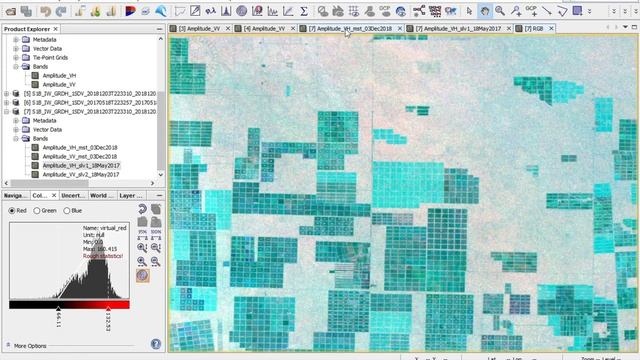640x360 pixels.
Task: Open the Histogram tool icon
Action: tap(226, 11)
